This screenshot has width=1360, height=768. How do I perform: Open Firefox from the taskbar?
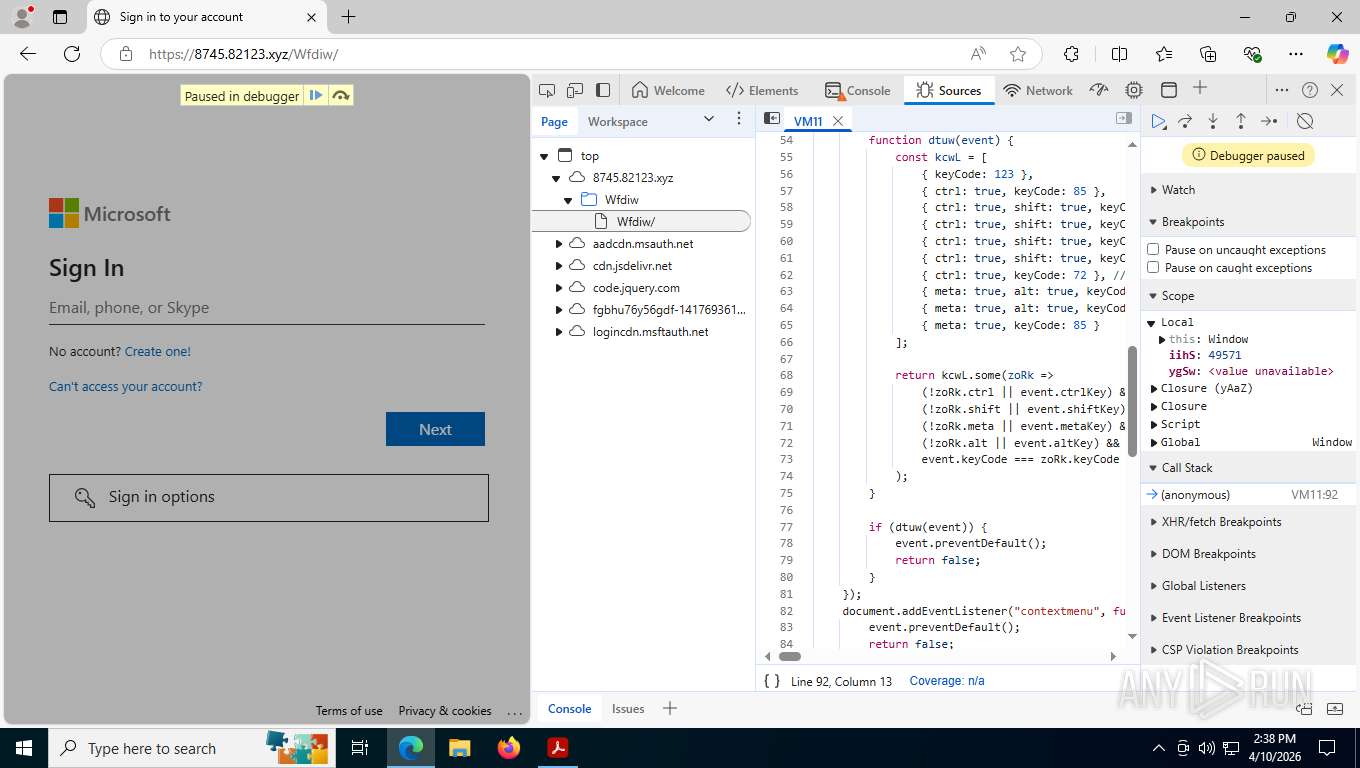tap(509, 748)
